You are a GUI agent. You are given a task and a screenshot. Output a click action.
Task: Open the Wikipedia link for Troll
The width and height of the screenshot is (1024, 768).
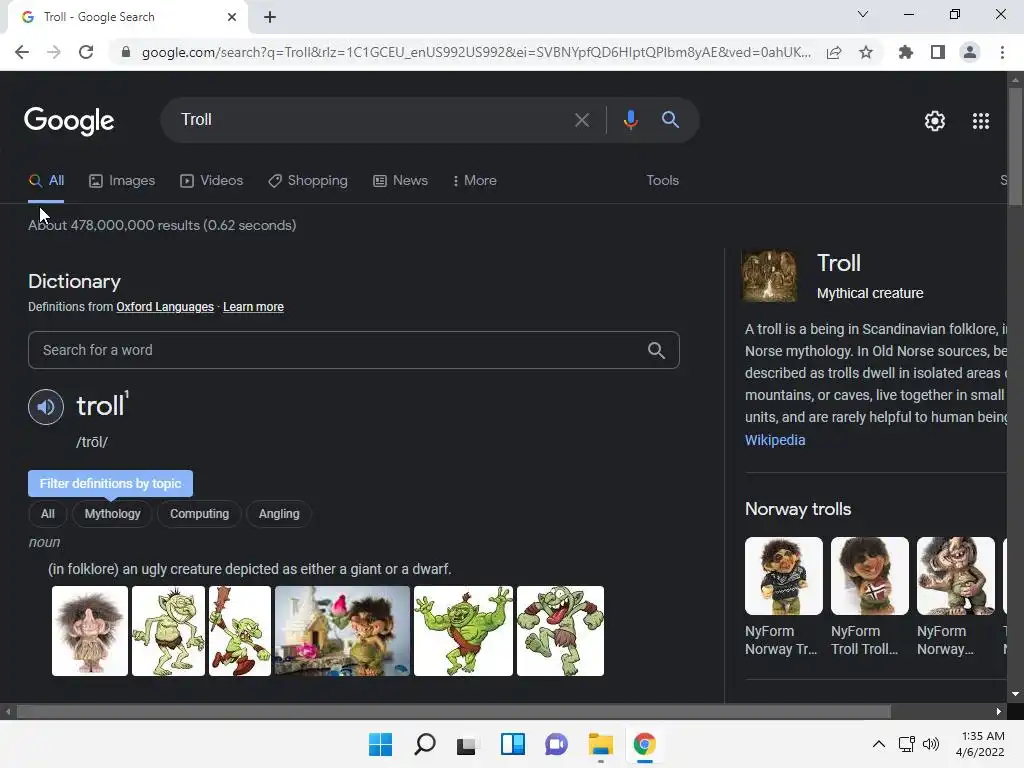[x=775, y=440]
